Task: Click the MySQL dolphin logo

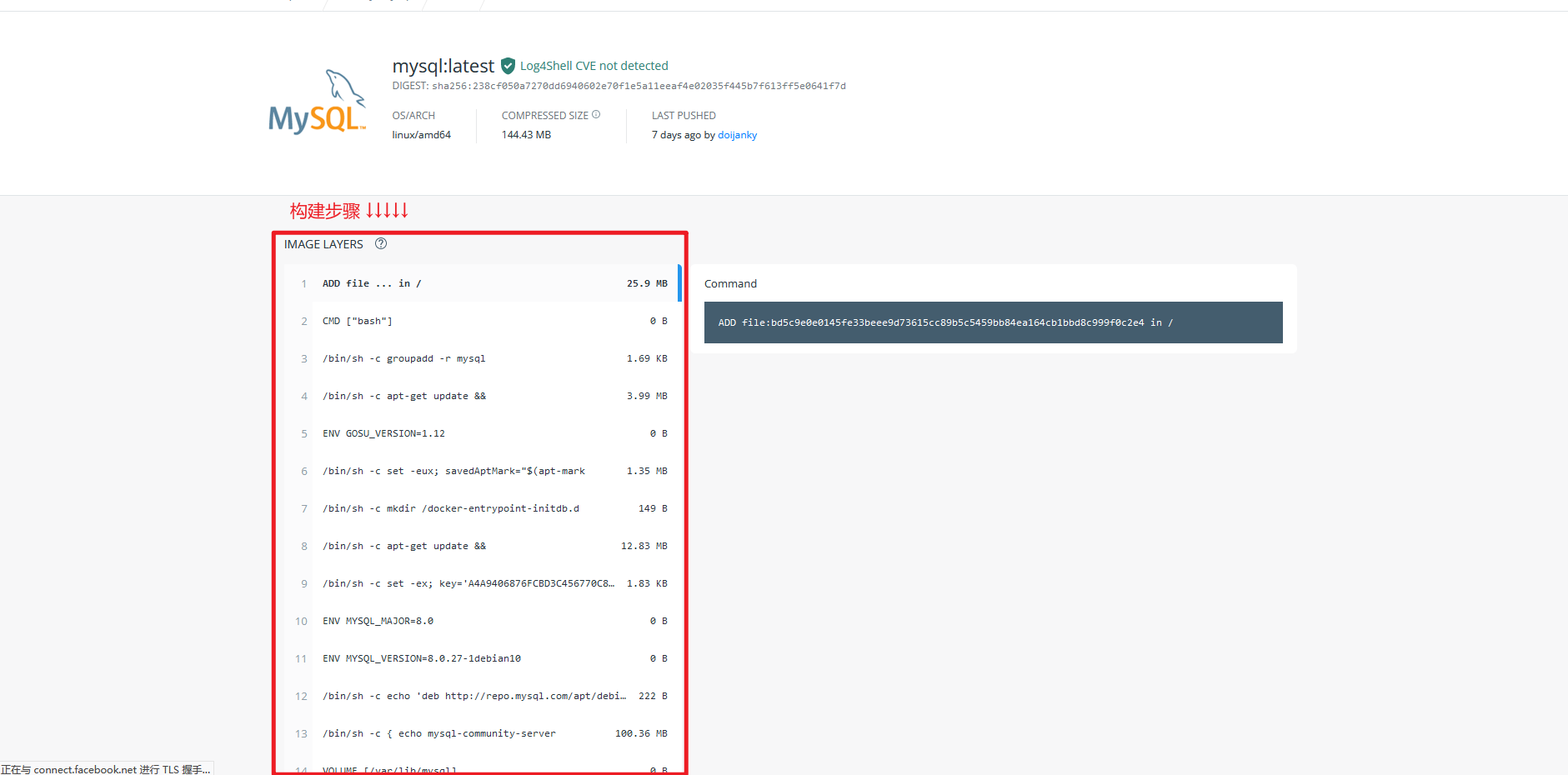Action: pos(317,102)
